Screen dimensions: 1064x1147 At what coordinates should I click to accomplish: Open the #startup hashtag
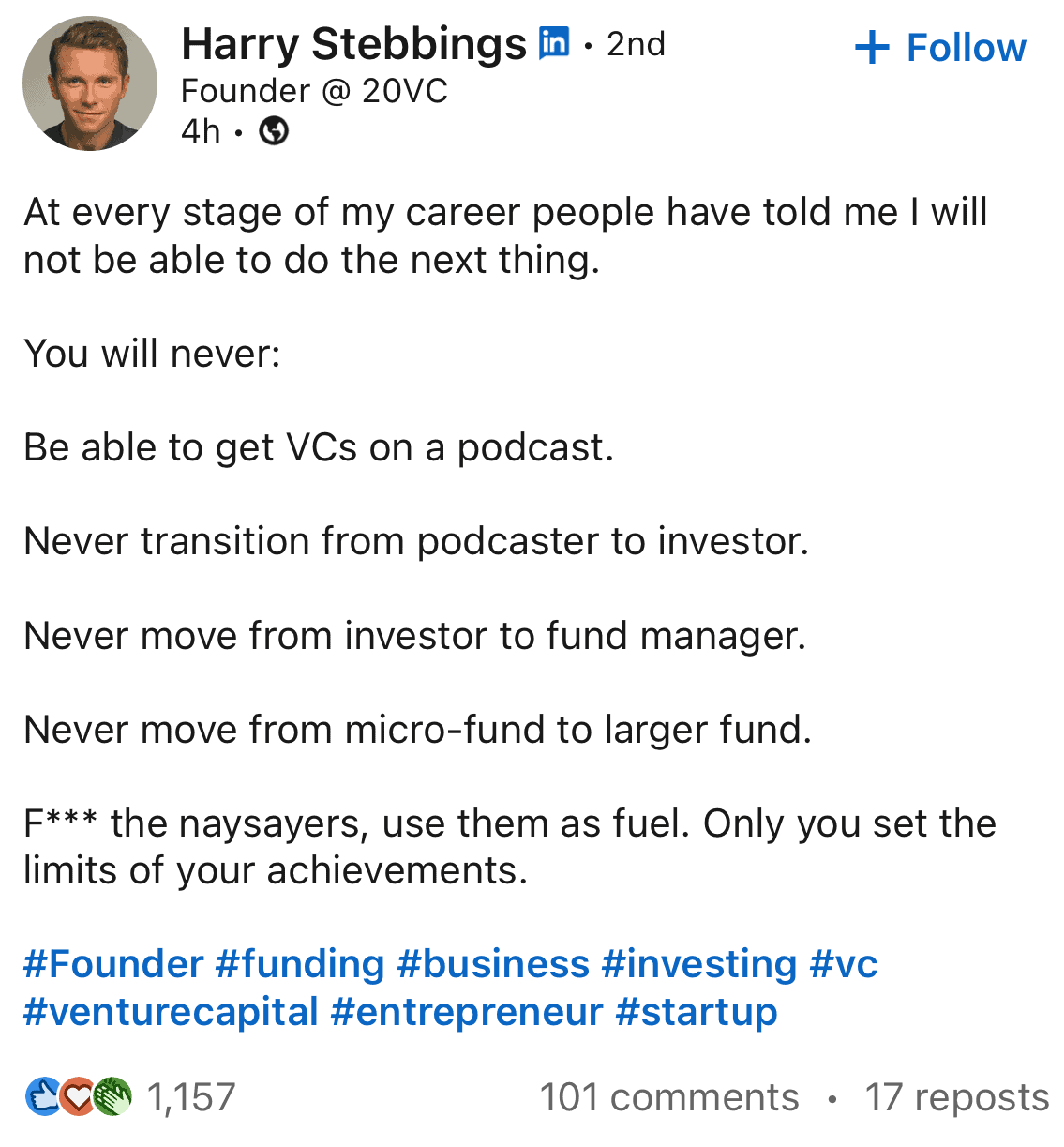click(x=697, y=1012)
